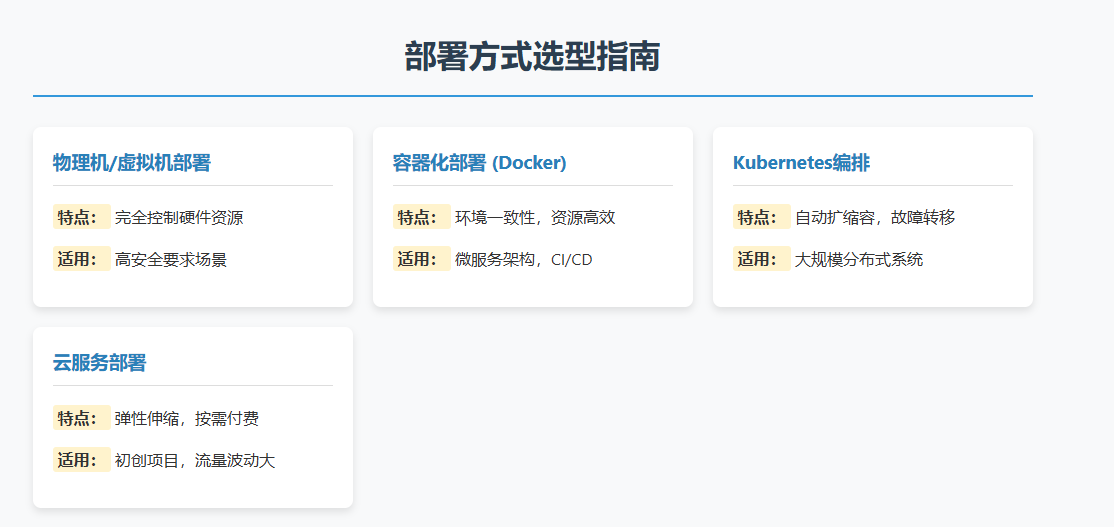This screenshot has width=1114, height=527.
Task: Click the text 大规模分布式系统
Action: point(859,260)
